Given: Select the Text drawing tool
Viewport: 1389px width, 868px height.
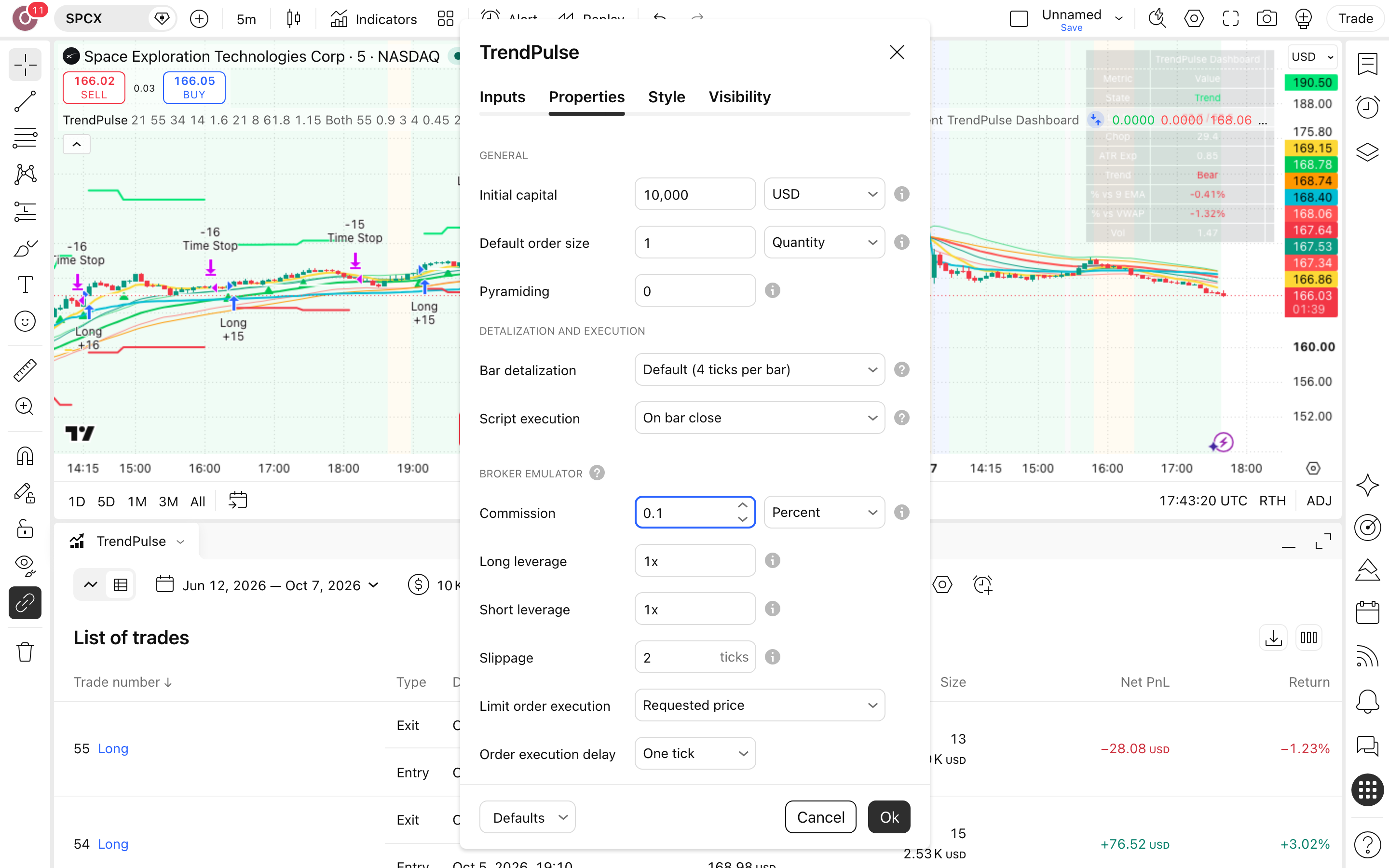Looking at the screenshot, I should [x=25, y=284].
